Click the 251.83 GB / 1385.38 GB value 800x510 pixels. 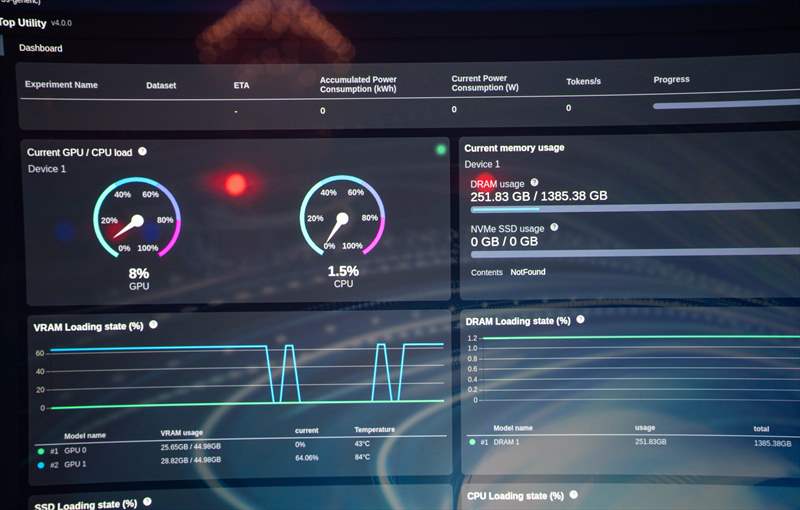tap(539, 196)
